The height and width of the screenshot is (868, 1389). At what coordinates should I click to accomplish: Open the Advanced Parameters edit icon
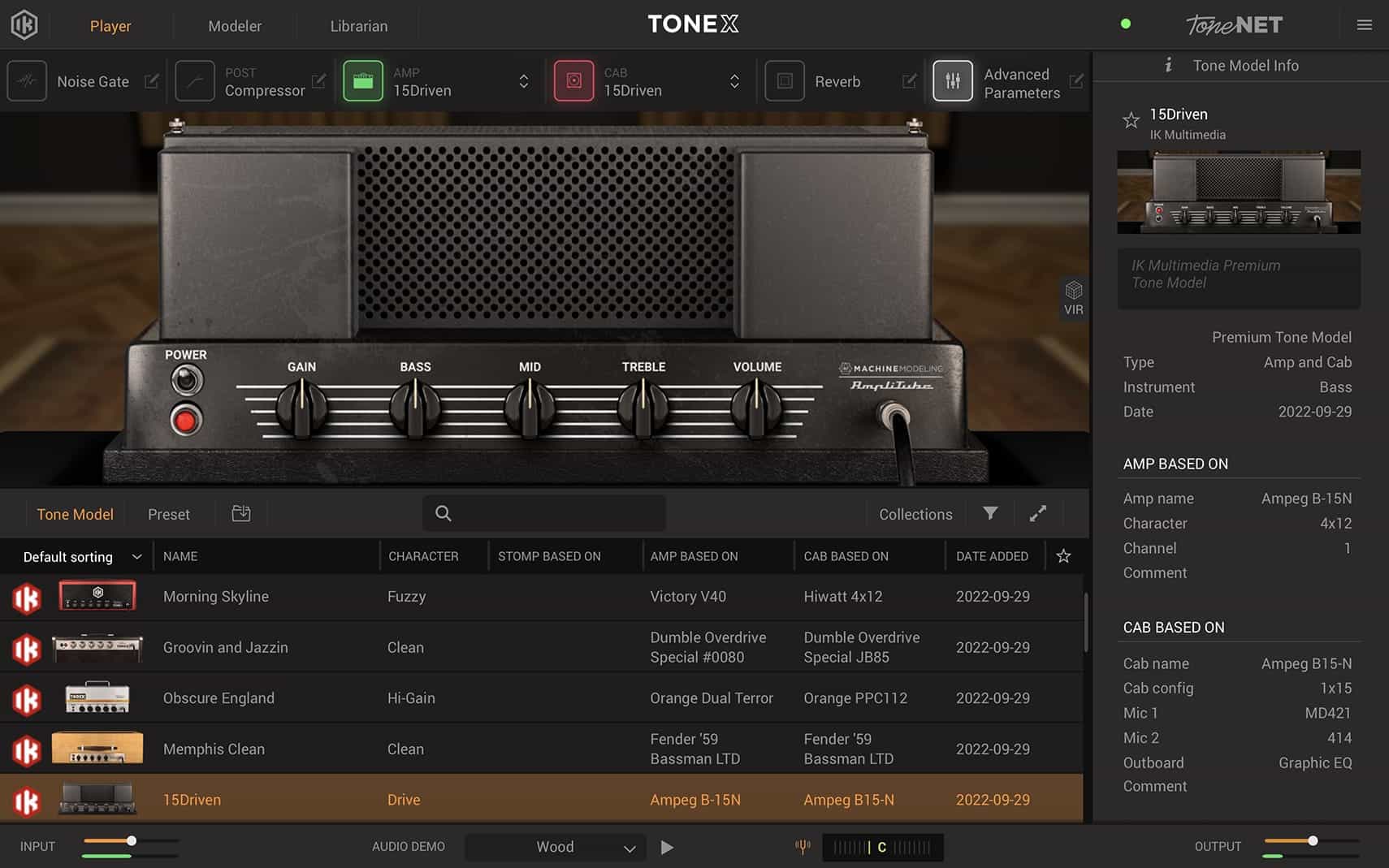click(1076, 81)
